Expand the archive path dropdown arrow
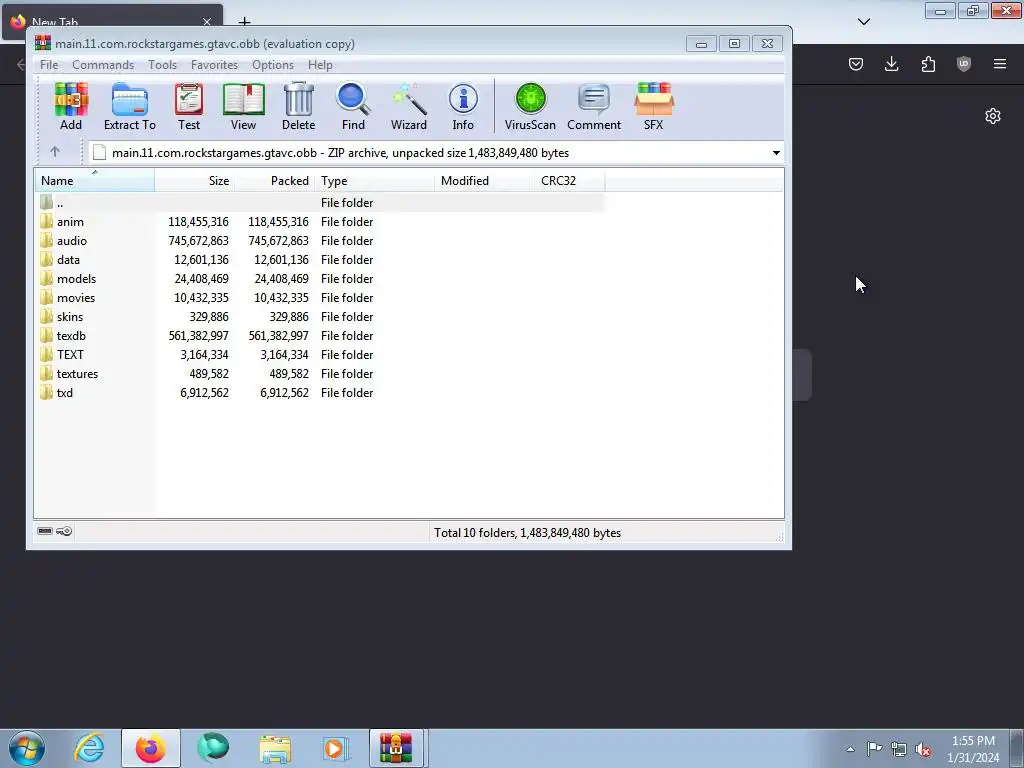 pyautogui.click(x=776, y=153)
